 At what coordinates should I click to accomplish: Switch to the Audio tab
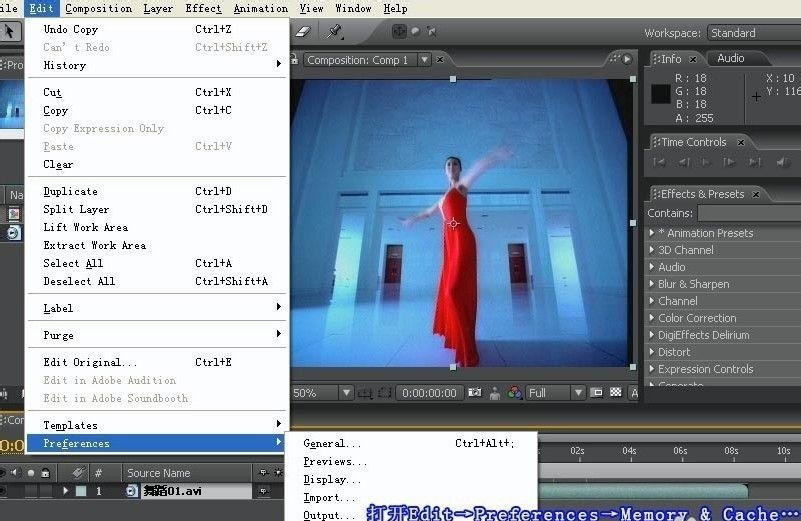point(730,59)
